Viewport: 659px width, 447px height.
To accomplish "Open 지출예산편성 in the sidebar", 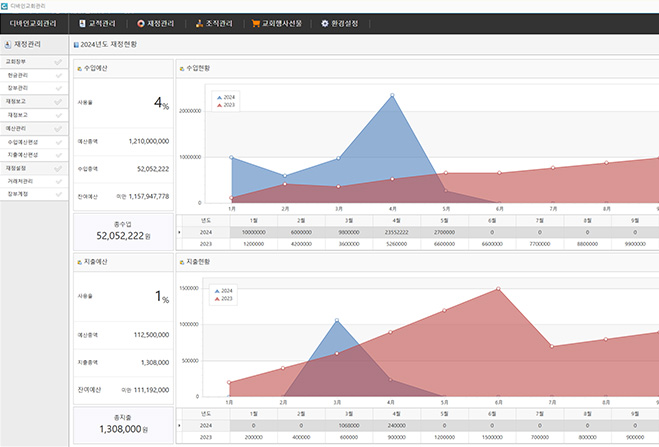I will point(23,155).
